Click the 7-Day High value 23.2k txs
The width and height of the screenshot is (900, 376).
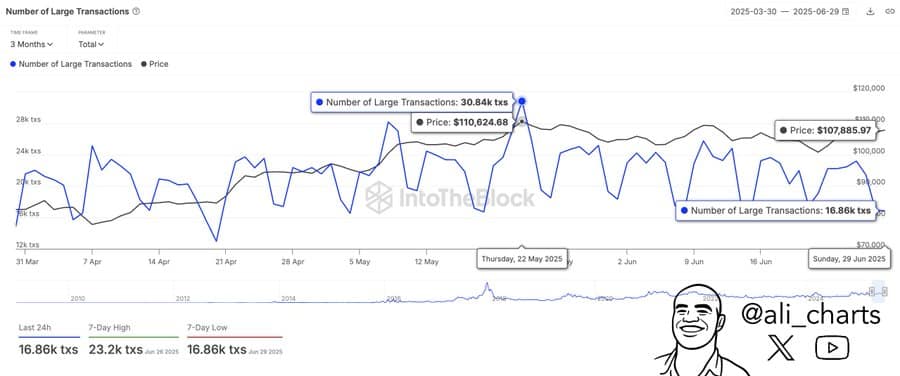click(x=115, y=350)
